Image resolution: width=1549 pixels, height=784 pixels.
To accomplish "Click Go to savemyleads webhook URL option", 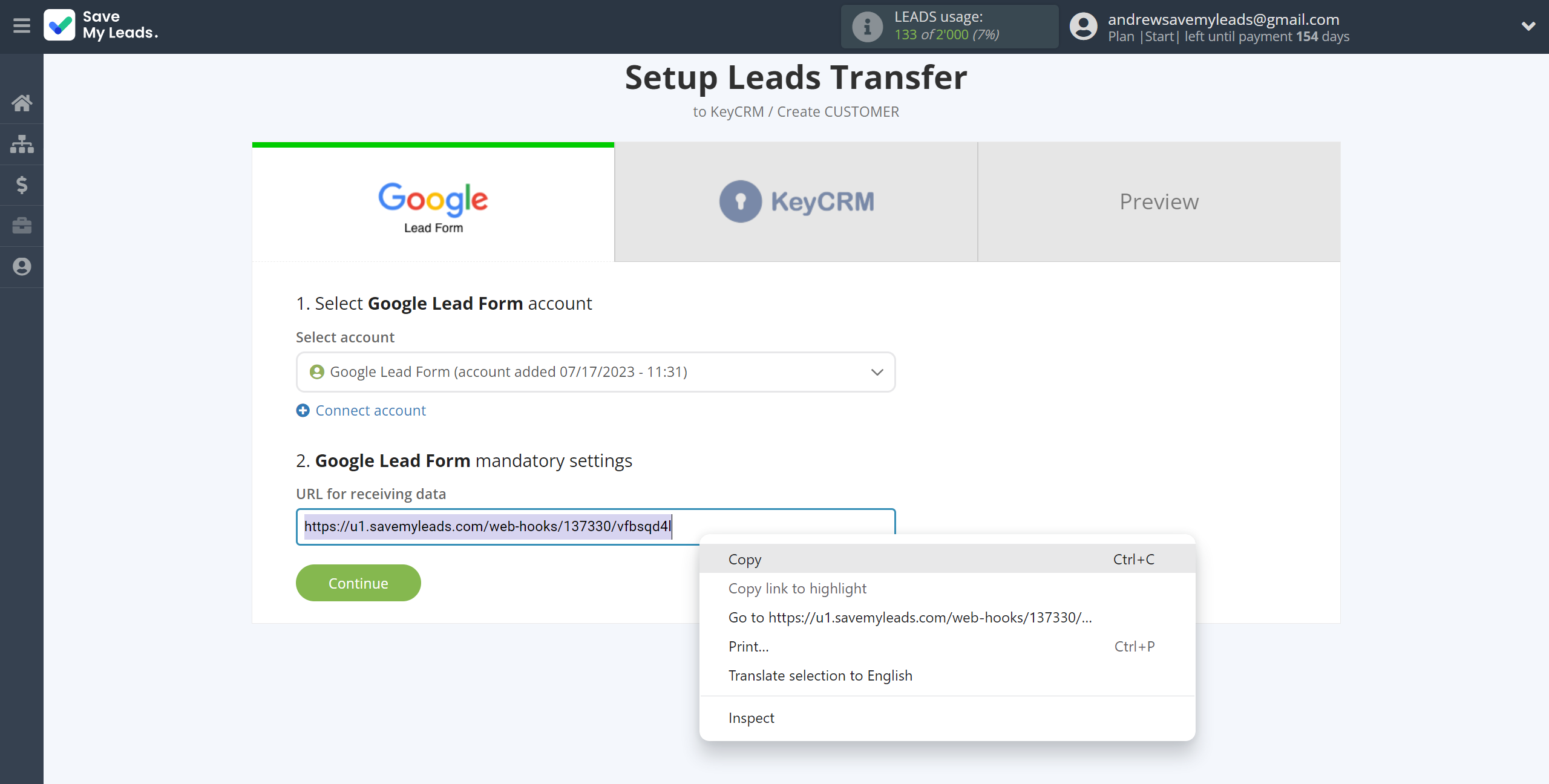I will tap(910, 617).
